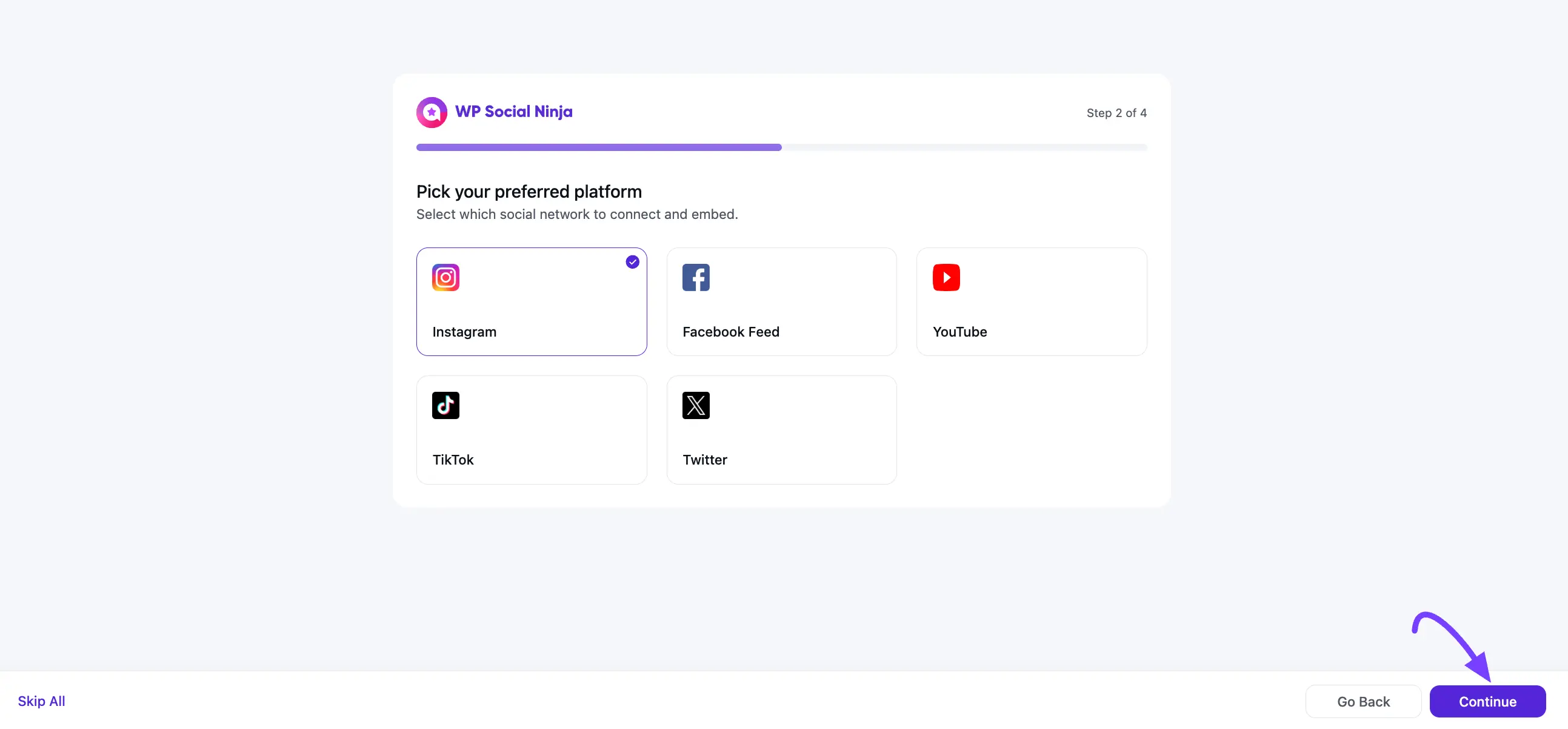Select the Facebook Feed platform card

coord(781,301)
